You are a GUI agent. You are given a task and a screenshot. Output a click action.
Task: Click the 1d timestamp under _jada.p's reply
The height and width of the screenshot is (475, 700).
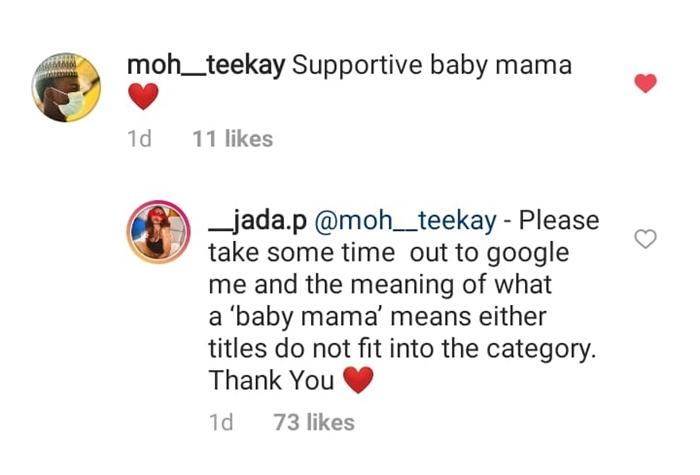pos(220,422)
